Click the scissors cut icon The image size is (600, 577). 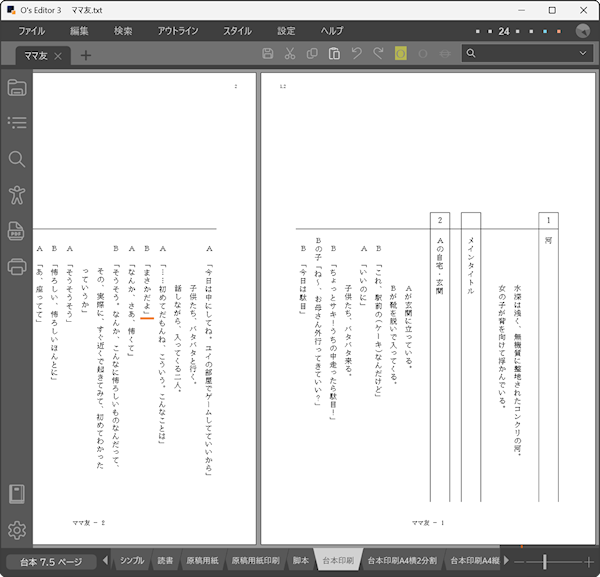click(289, 54)
